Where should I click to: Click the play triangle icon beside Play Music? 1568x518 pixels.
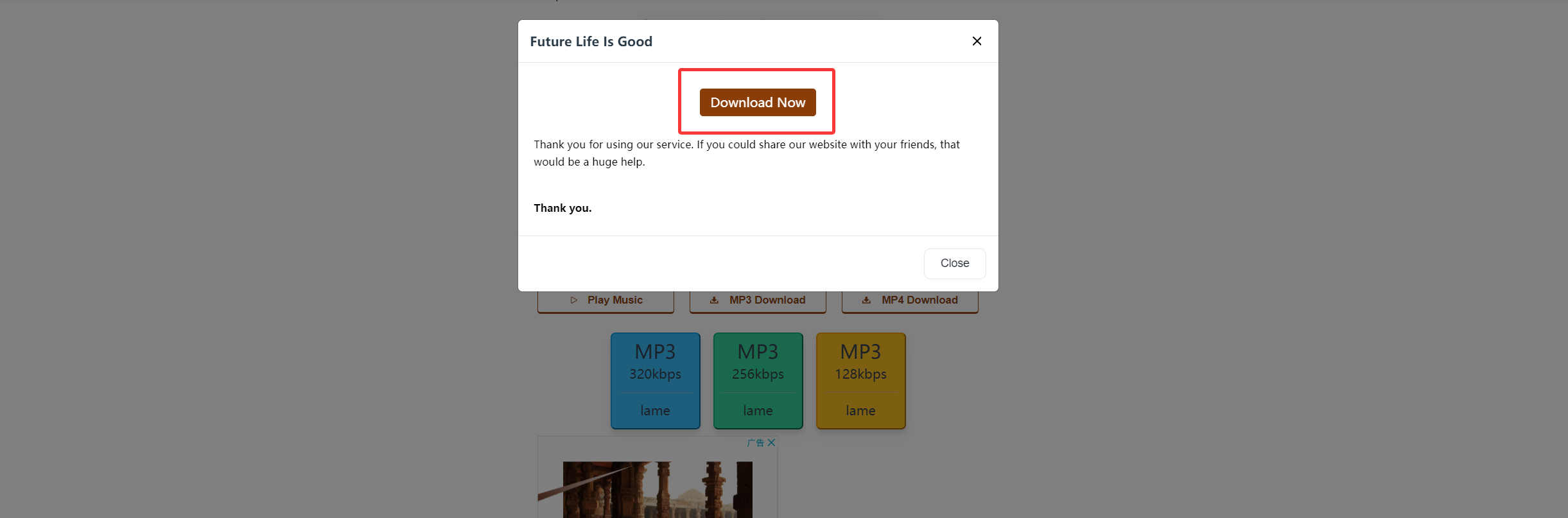574,300
